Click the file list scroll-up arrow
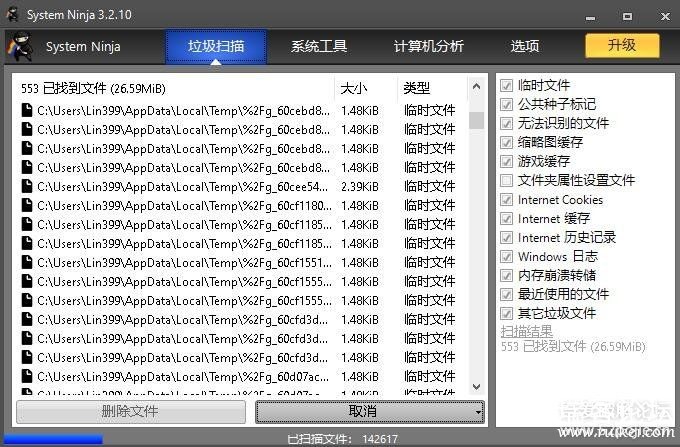The height and width of the screenshot is (447, 680). click(x=476, y=86)
